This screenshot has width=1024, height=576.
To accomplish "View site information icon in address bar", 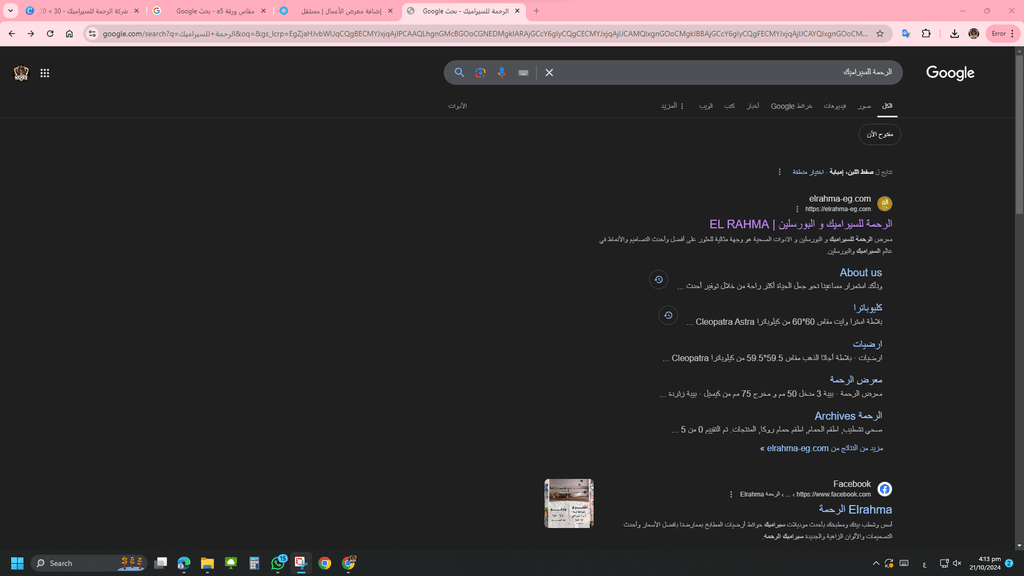I will tap(92, 33).
